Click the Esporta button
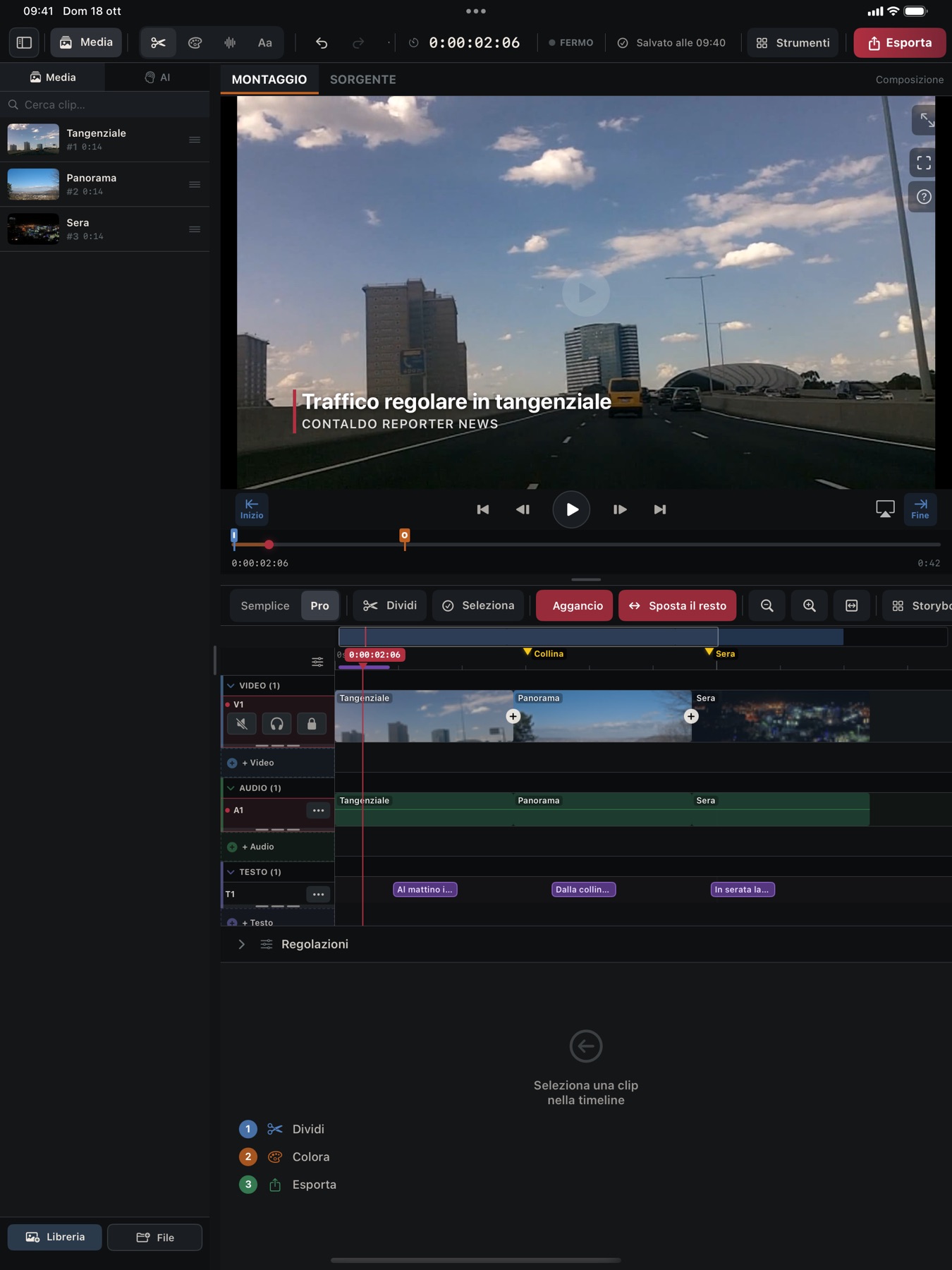952x1270 pixels. [x=900, y=43]
